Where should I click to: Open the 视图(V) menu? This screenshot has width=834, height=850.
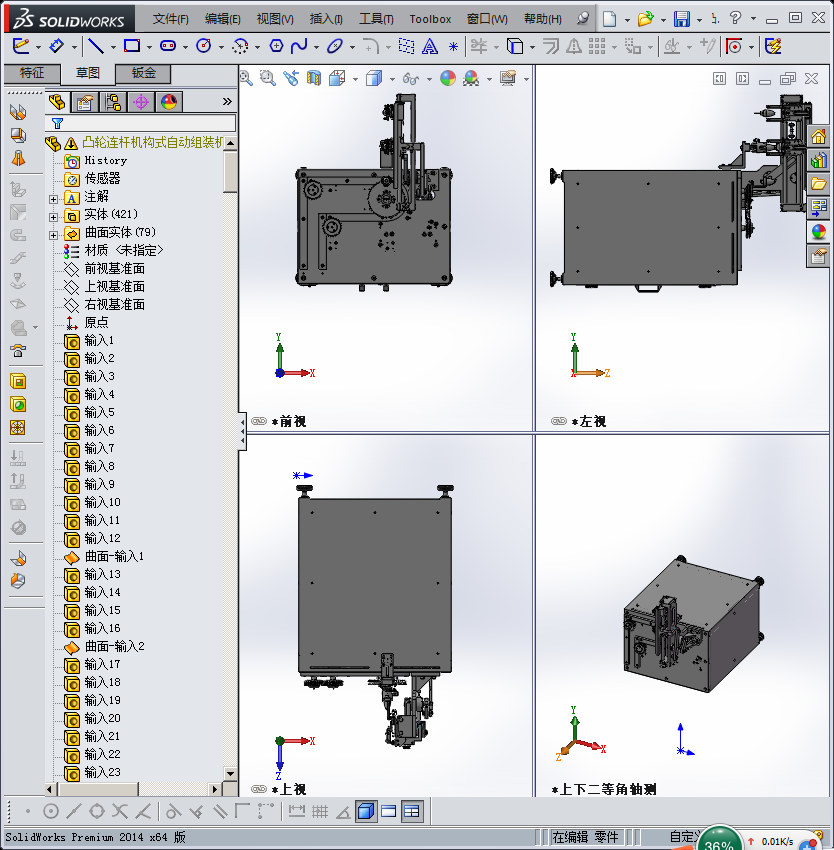click(275, 19)
